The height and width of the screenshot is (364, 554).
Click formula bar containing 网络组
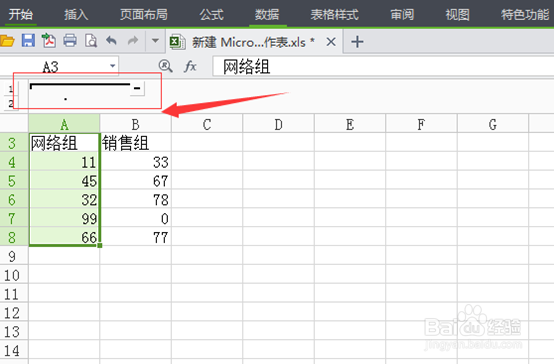coord(383,66)
